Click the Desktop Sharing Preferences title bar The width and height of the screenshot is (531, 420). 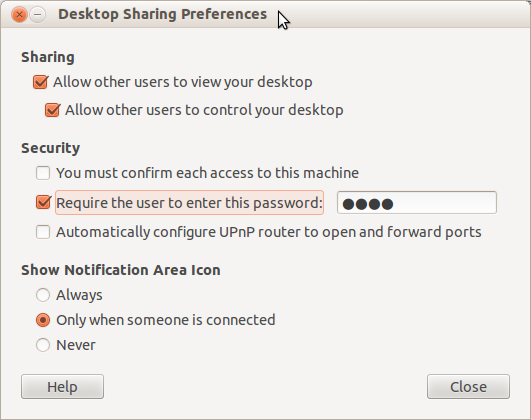click(x=163, y=14)
